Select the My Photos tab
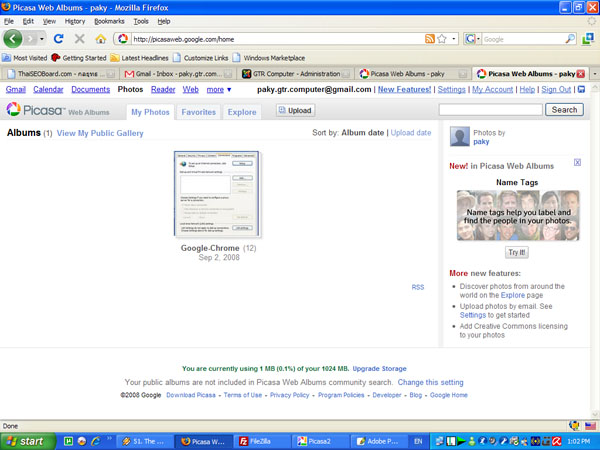600x450 pixels. point(150,112)
